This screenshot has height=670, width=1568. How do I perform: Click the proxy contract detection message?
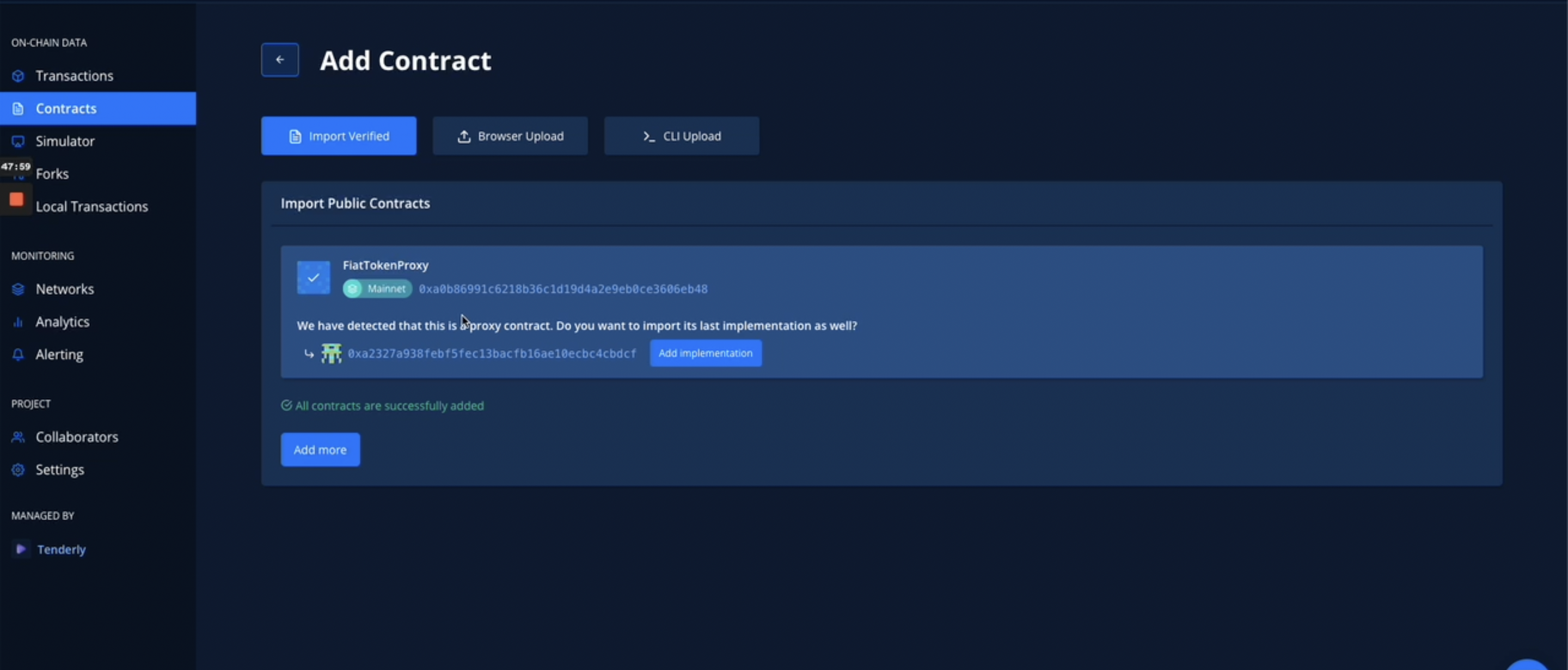(x=577, y=326)
